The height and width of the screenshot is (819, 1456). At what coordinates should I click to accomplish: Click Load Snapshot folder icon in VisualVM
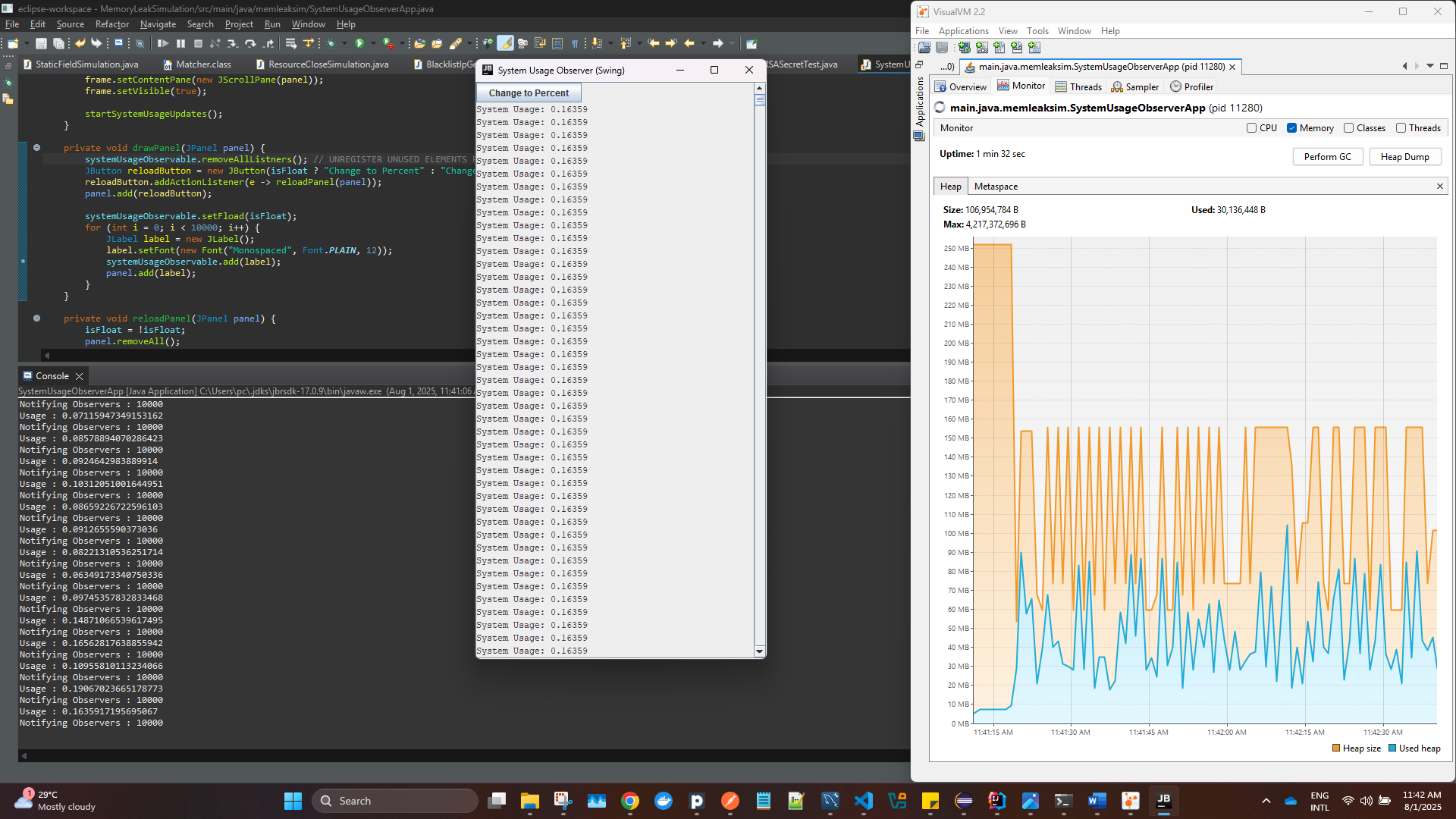point(924,48)
